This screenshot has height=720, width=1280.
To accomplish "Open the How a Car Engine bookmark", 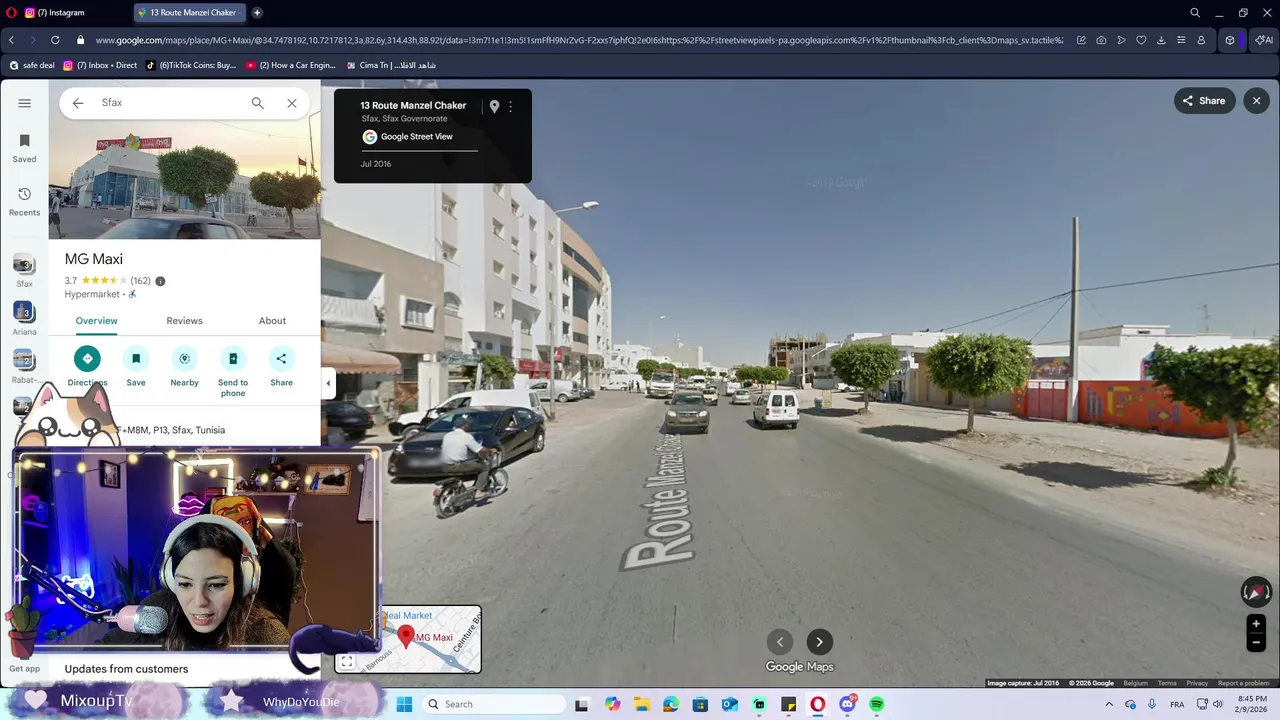I will click(x=290, y=65).
